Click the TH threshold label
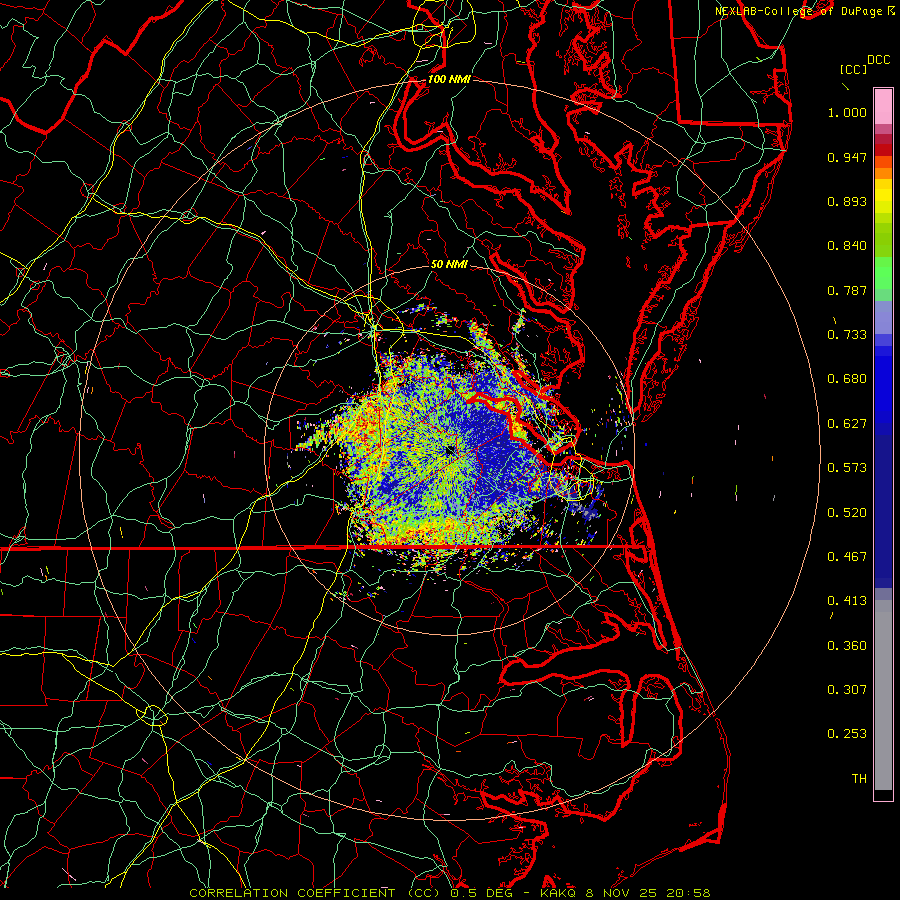 coord(859,779)
